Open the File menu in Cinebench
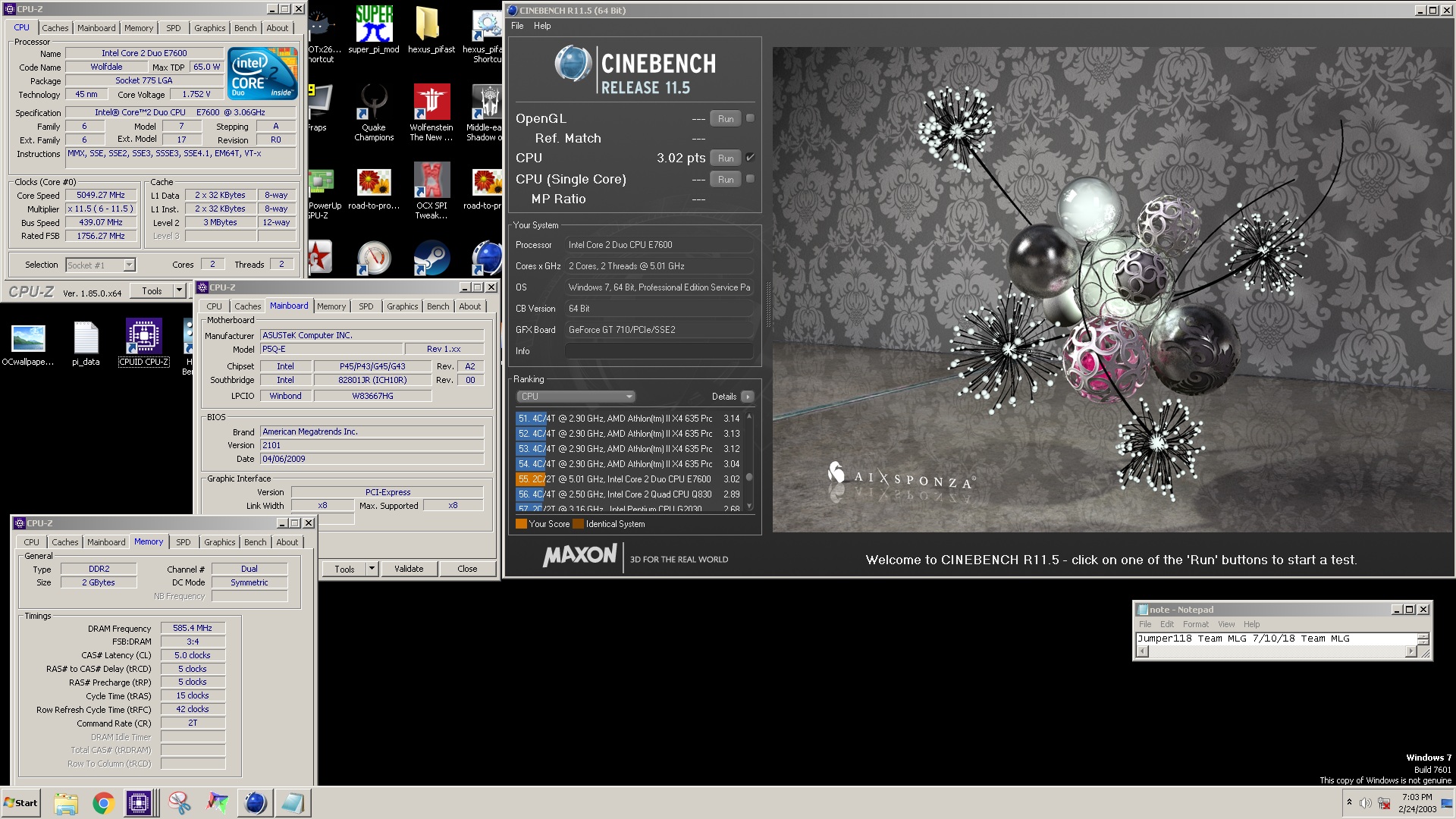The image size is (1456, 819). tap(517, 26)
